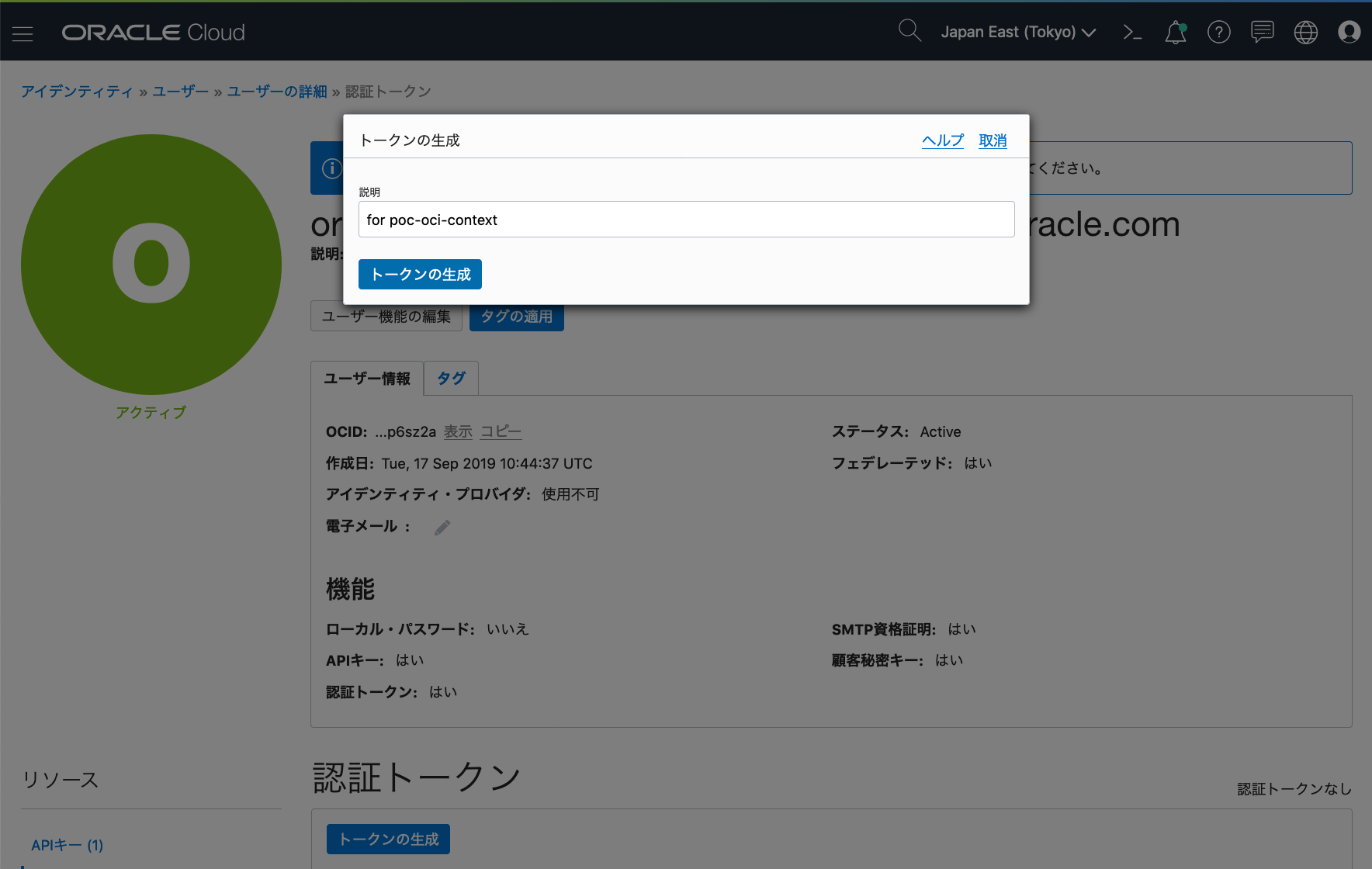The height and width of the screenshot is (869, 1372).
Task: Click the 作成日 date text
Action: pos(487,463)
